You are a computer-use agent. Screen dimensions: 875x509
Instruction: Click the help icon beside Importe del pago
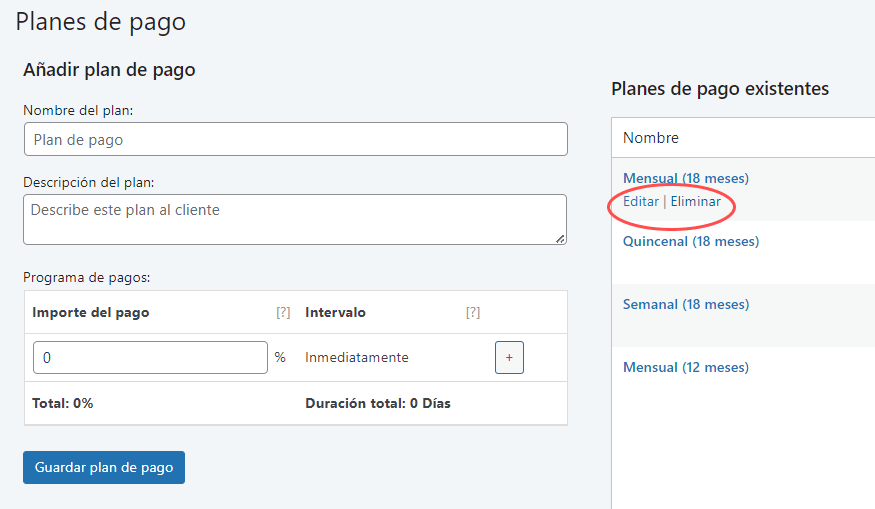coord(283,313)
